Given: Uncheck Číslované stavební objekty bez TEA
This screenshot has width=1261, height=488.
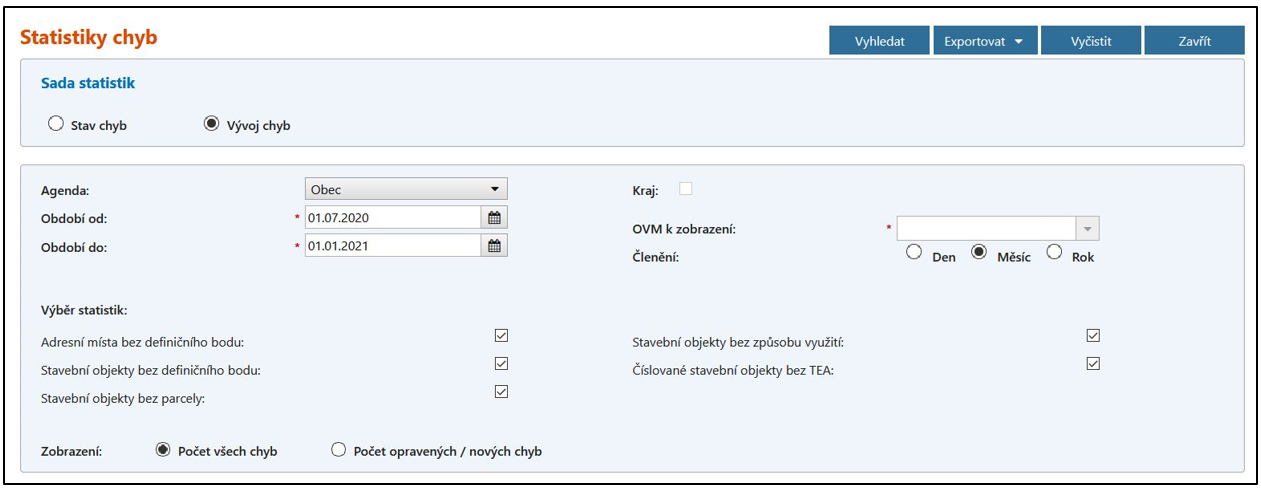Looking at the screenshot, I should click(x=1093, y=363).
